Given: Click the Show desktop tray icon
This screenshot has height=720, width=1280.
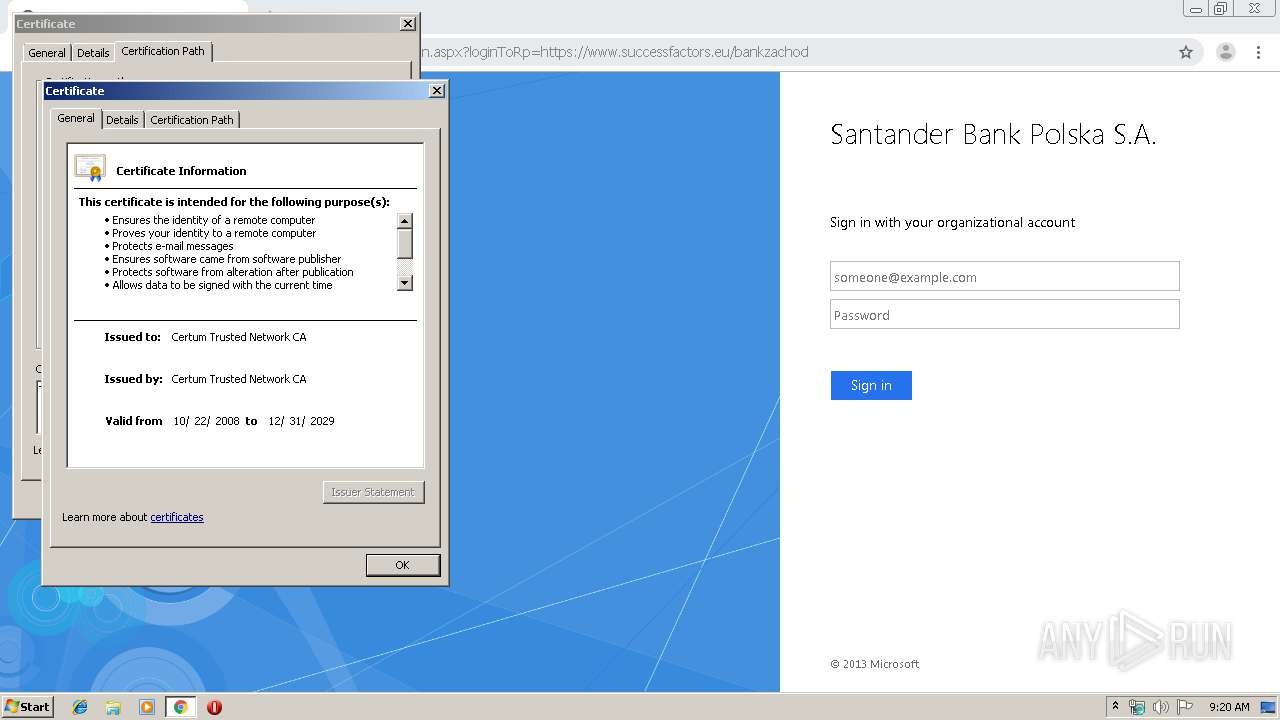Looking at the screenshot, I should pyautogui.click(x=1267, y=707).
